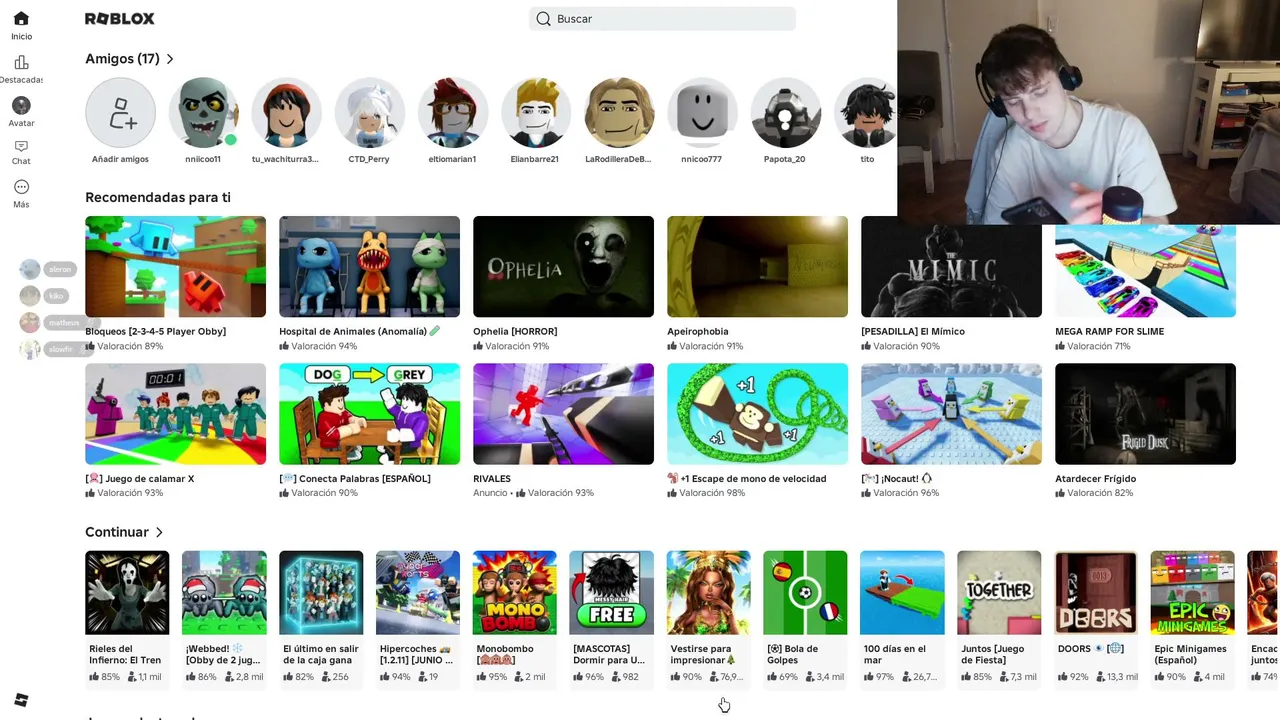Open the Bola de Golpes thumbnail
This screenshot has width=1280, height=720.
coord(805,593)
